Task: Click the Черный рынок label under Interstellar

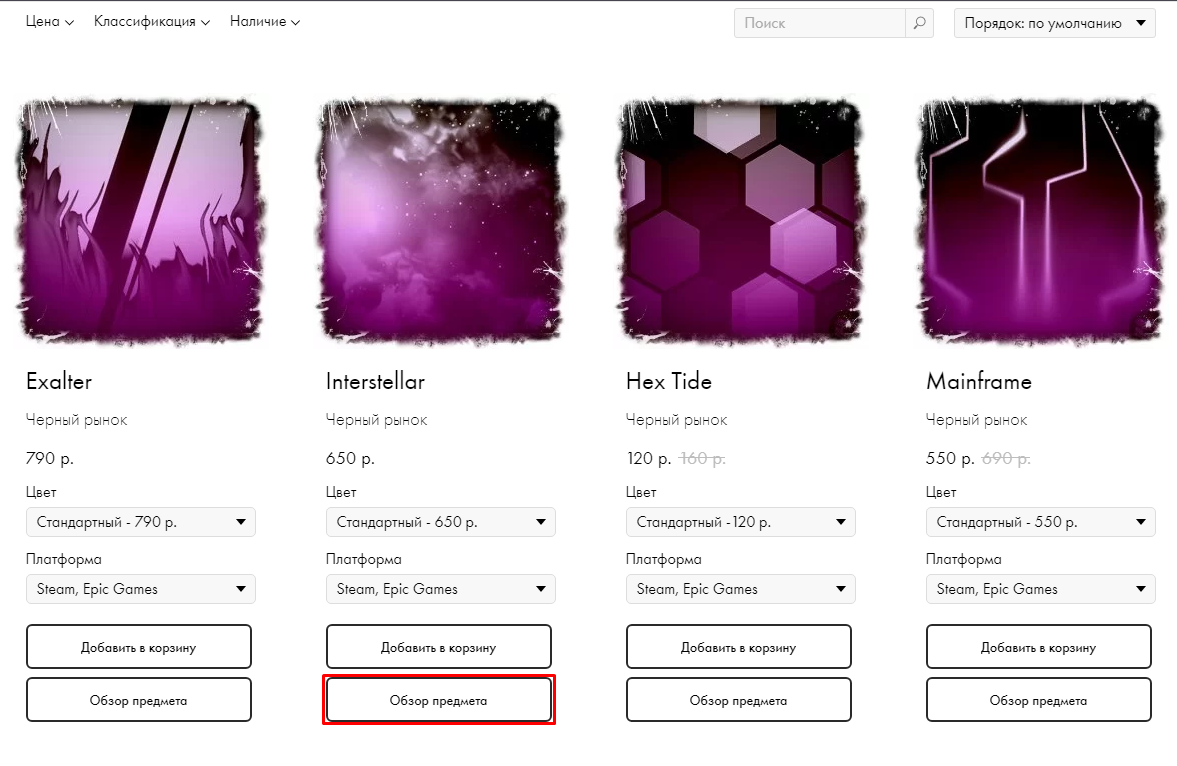Action: click(377, 420)
